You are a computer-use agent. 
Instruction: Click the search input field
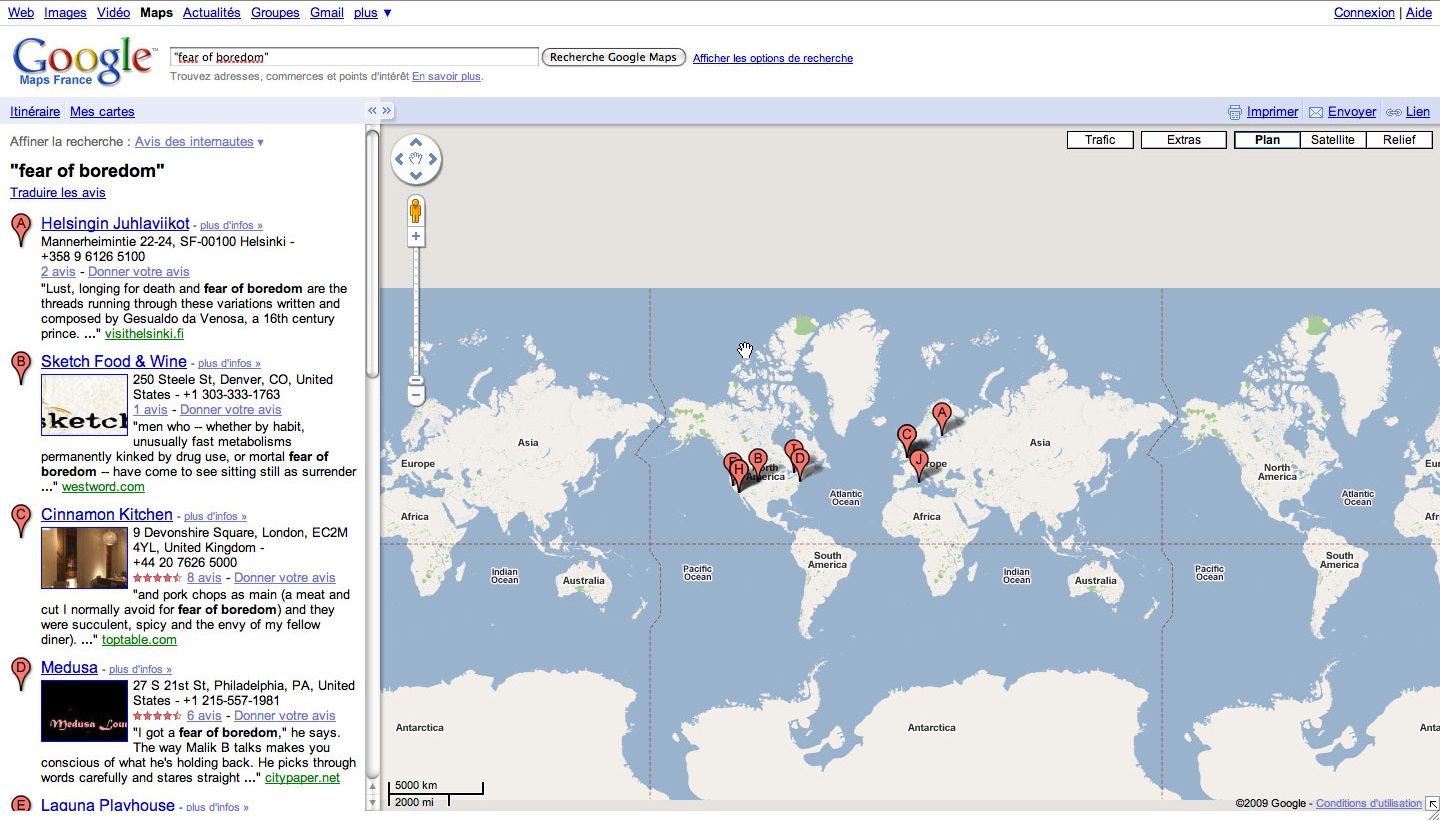(355, 57)
